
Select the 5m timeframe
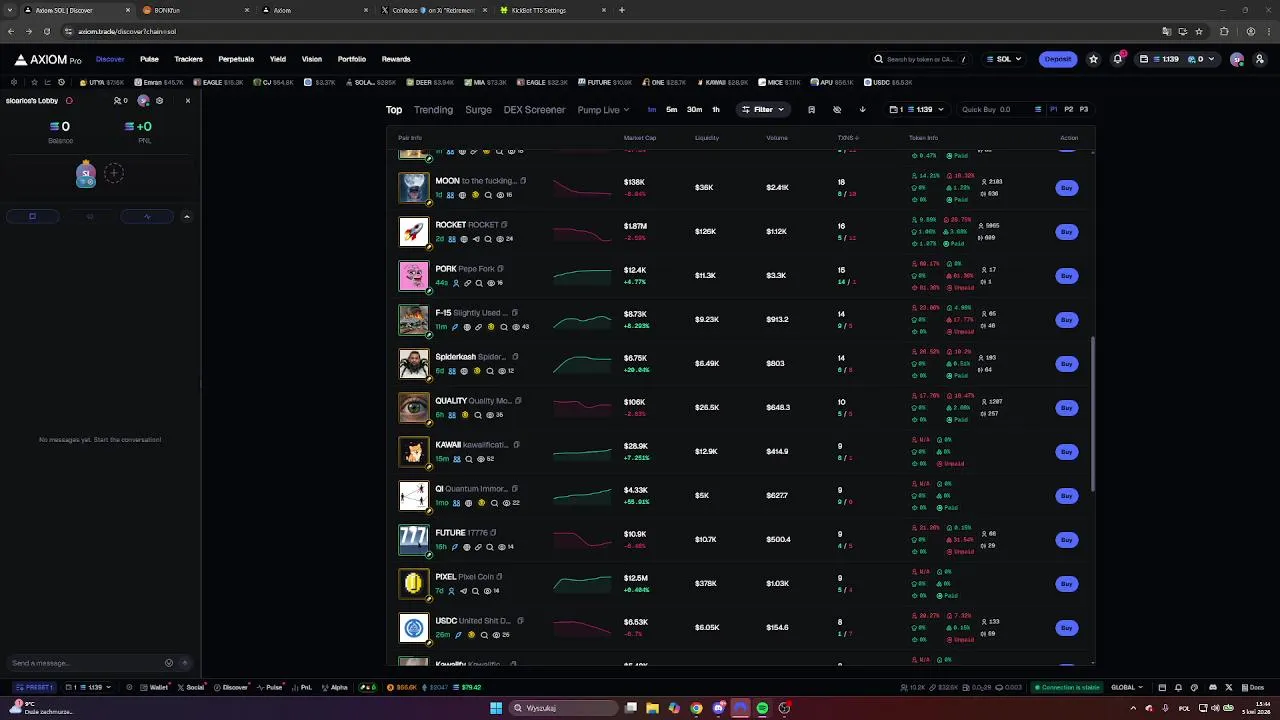pos(672,109)
